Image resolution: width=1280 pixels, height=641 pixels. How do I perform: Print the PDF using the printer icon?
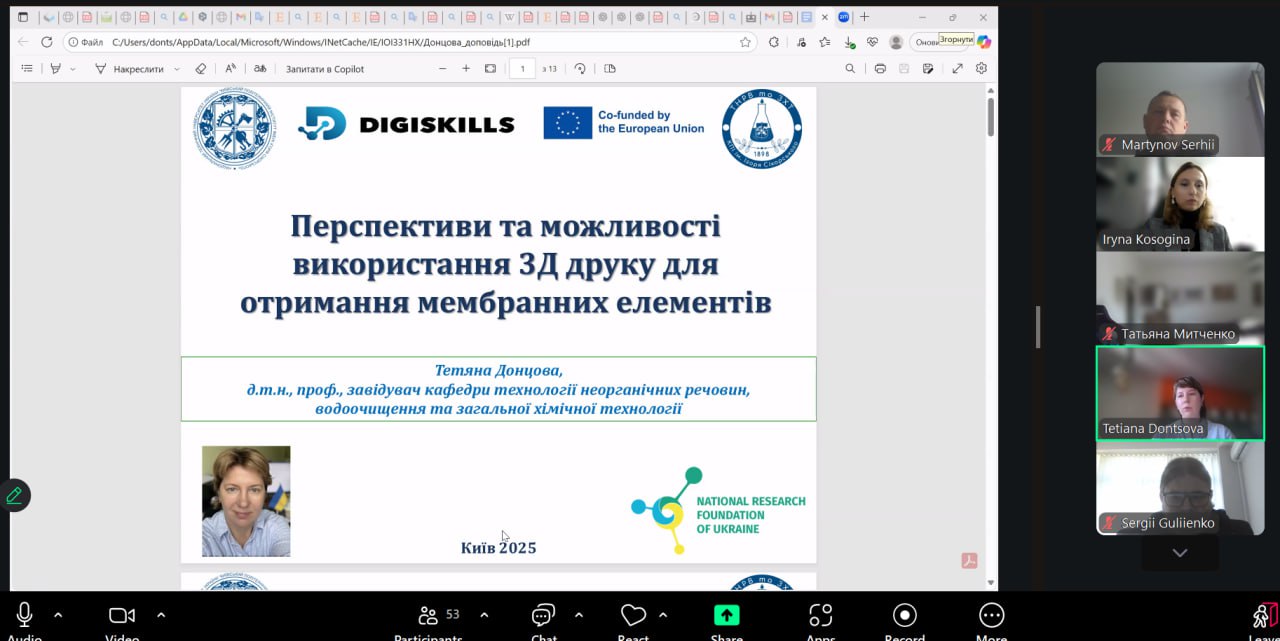click(x=880, y=69)
